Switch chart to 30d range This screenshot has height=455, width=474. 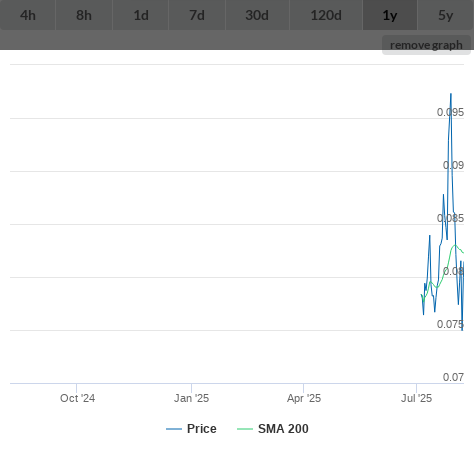click(x=257, y=15)
